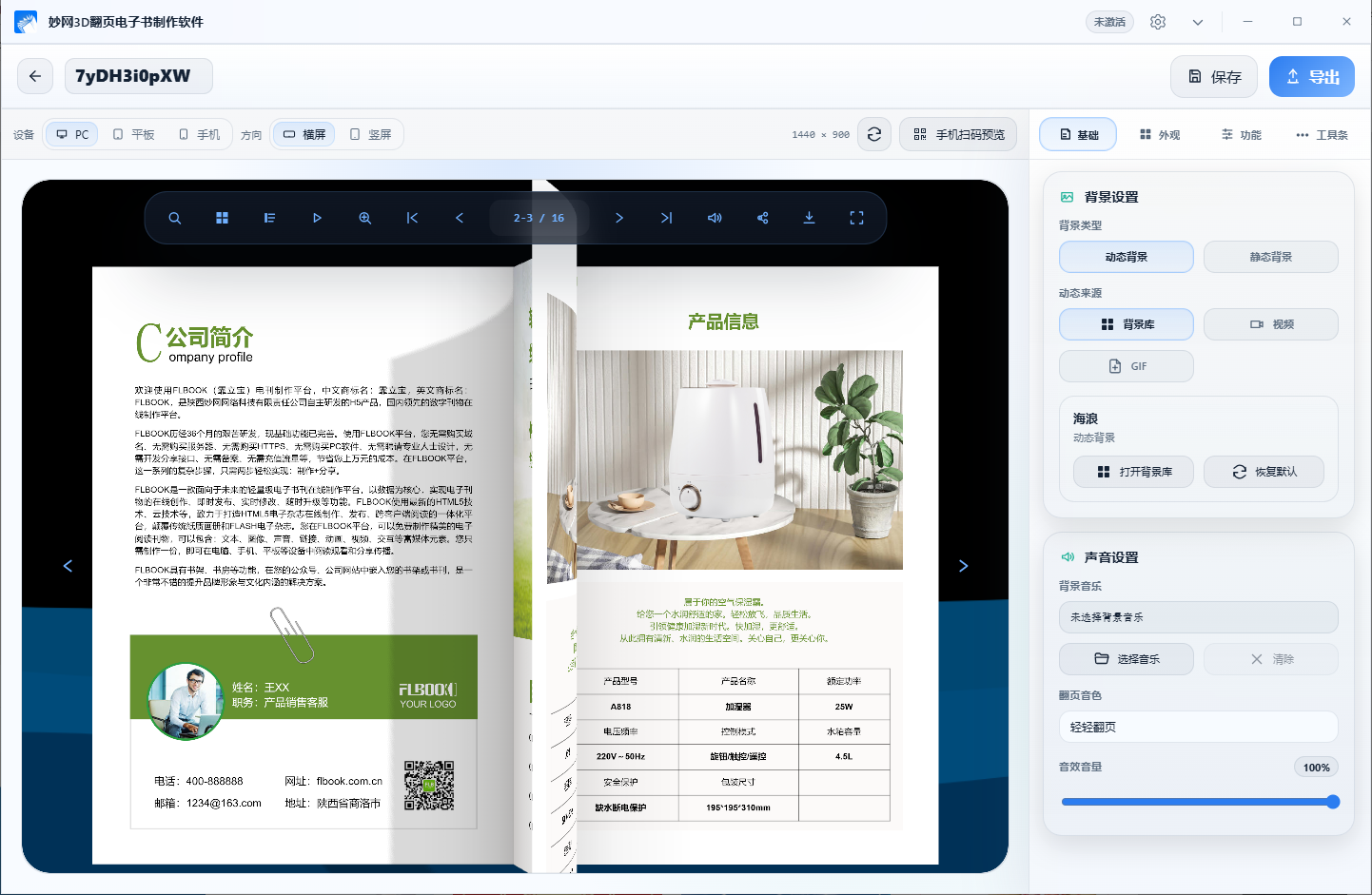Switch to the 工具条 tab
The height and width of the screenshot is (895, 1372).
[x=1322, y=134]
